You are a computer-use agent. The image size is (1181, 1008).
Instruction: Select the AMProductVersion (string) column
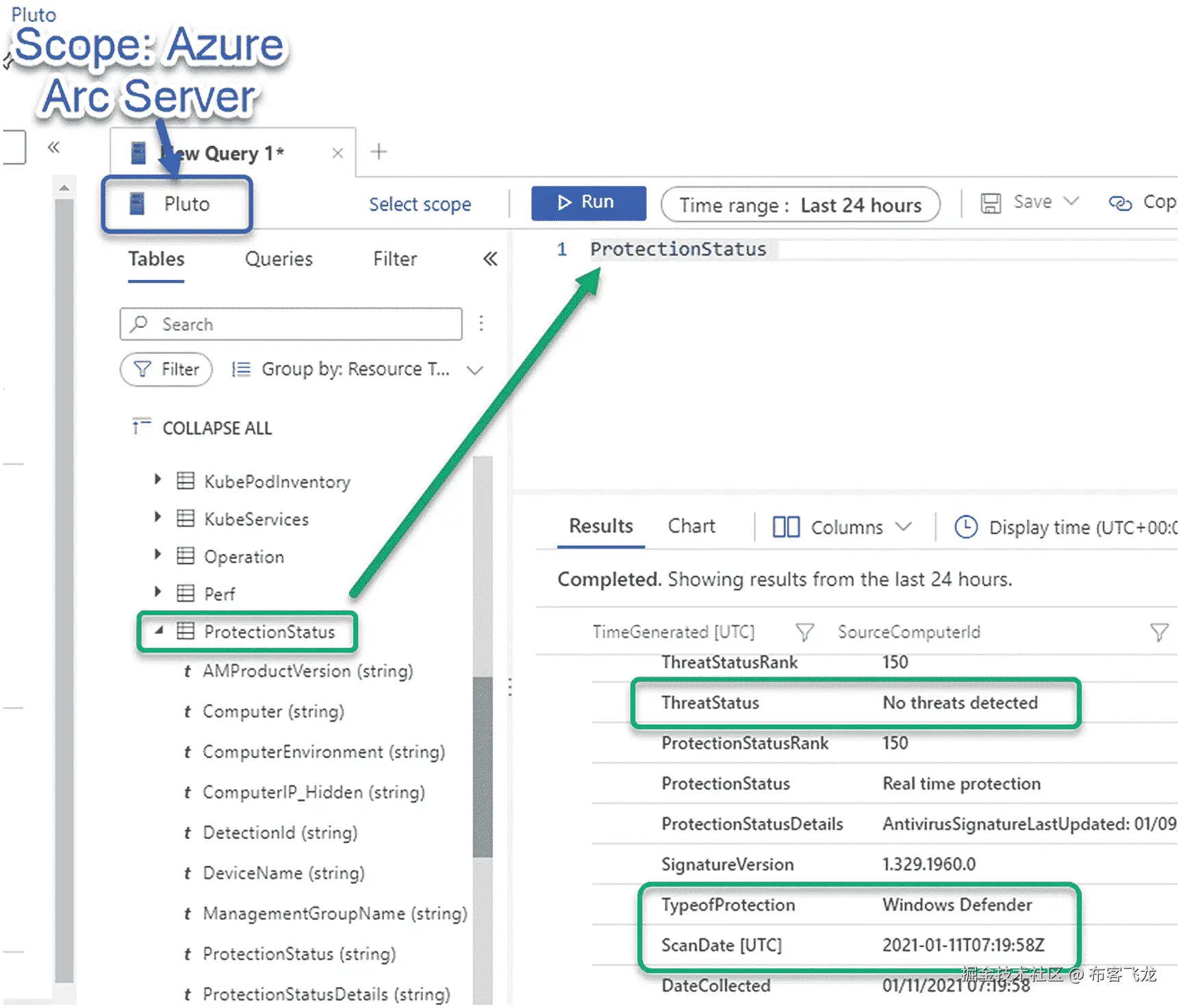point(308,671)
